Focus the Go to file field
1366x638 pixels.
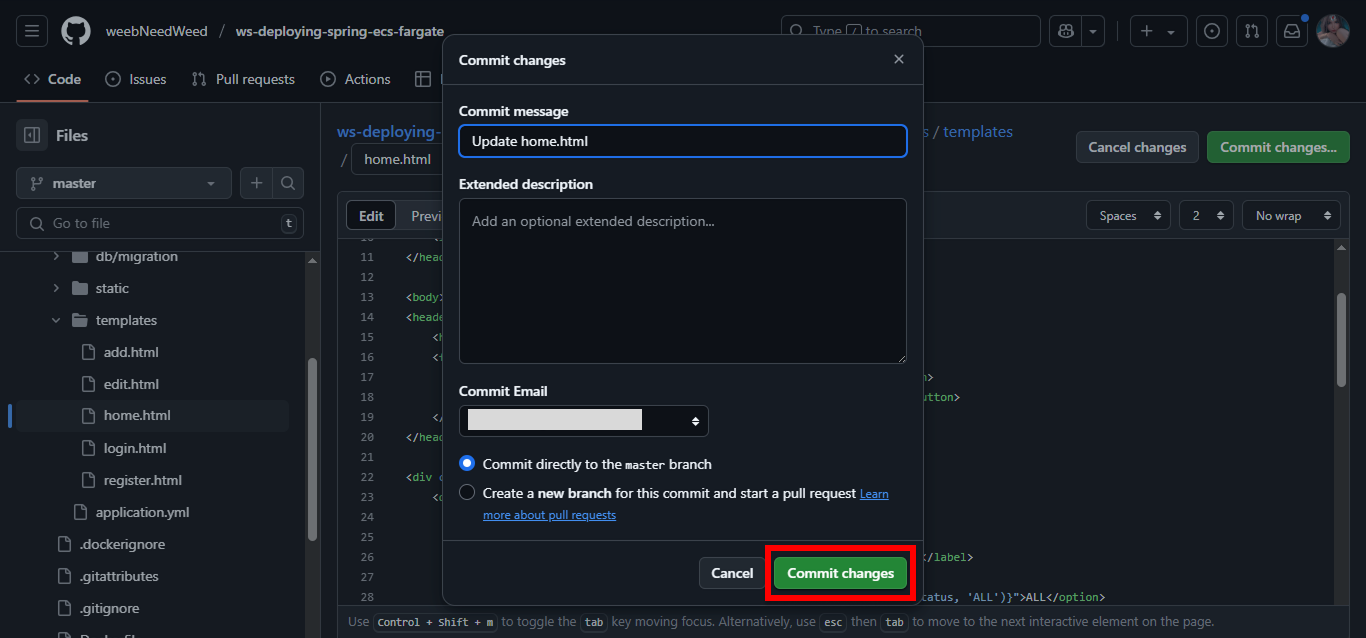pos(160,223)
